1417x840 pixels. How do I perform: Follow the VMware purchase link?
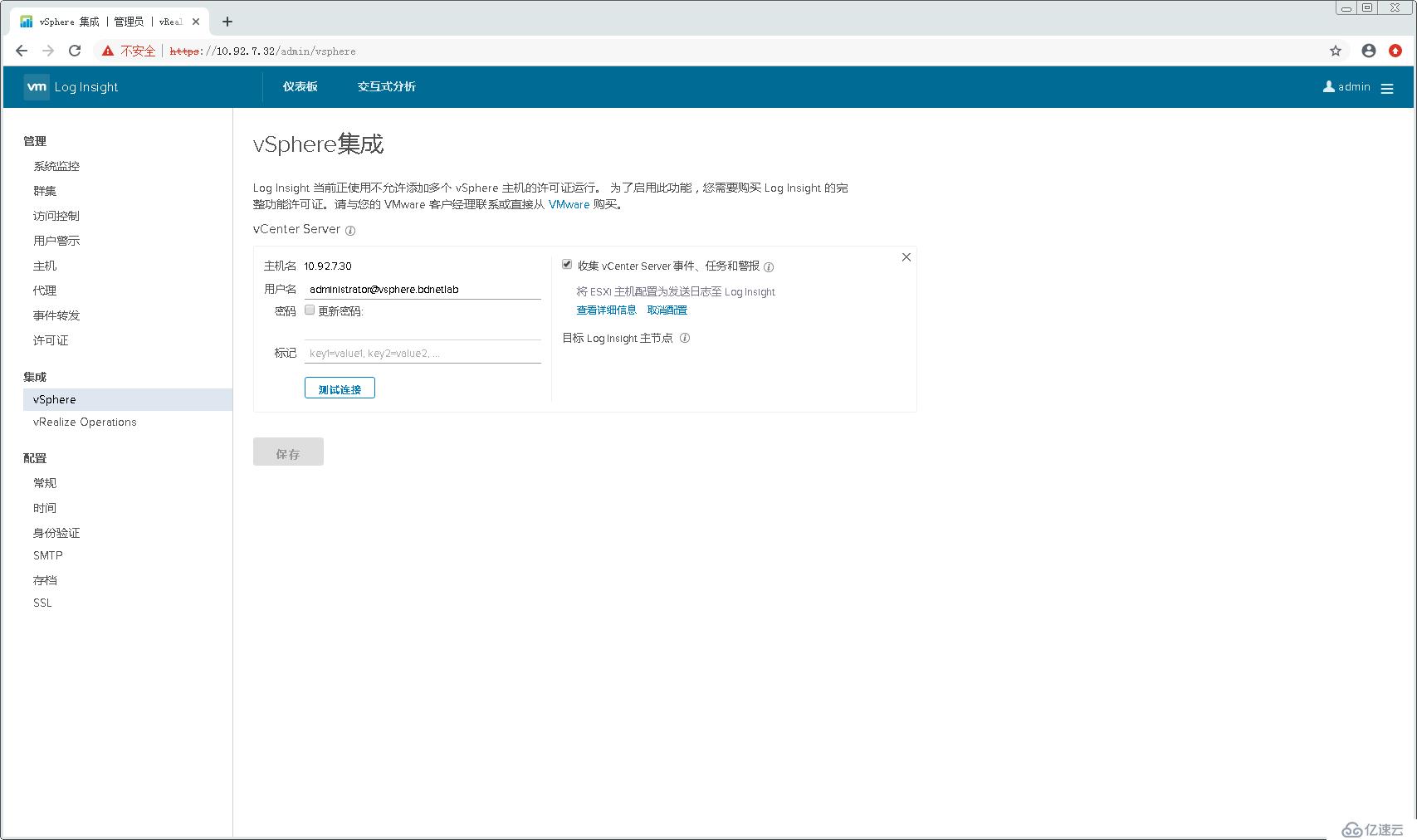coord(569,204)
